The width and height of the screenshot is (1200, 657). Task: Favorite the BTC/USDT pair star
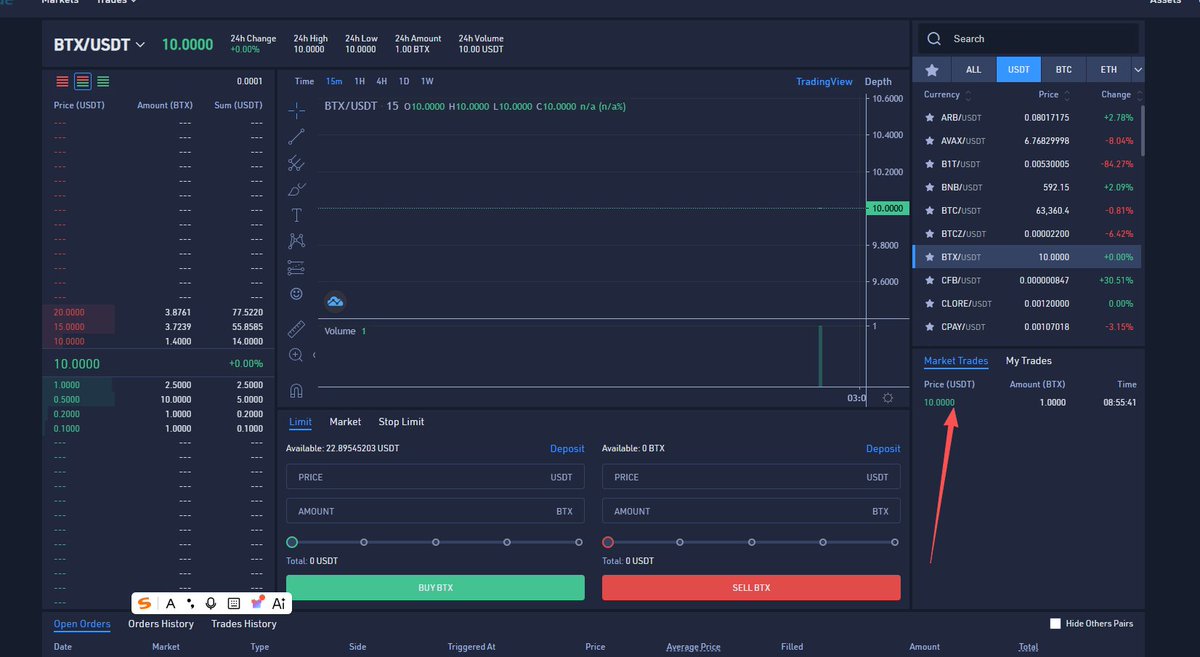coord(930,211)
